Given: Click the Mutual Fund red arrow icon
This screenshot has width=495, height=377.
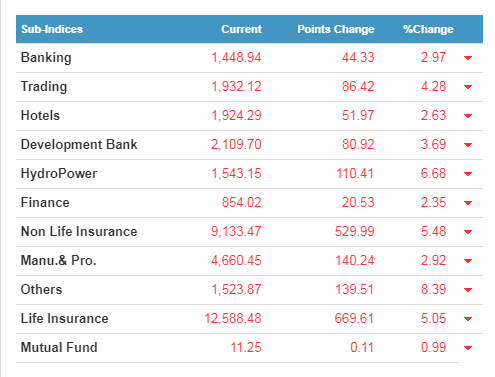Looking at the screenshot, I should [x=468, y=348].
